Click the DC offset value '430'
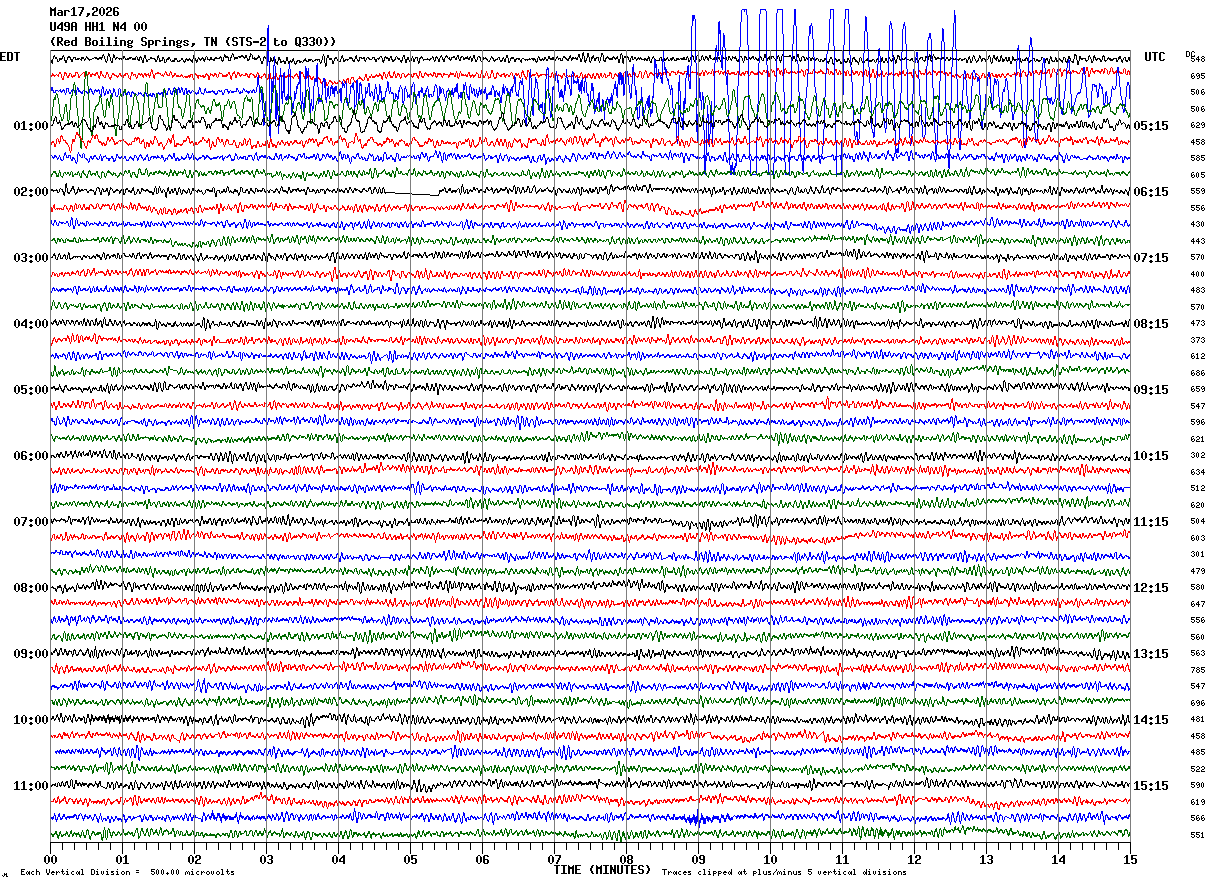The width and height of the screenshot is (1210, 886). (x=1197, y=225)
